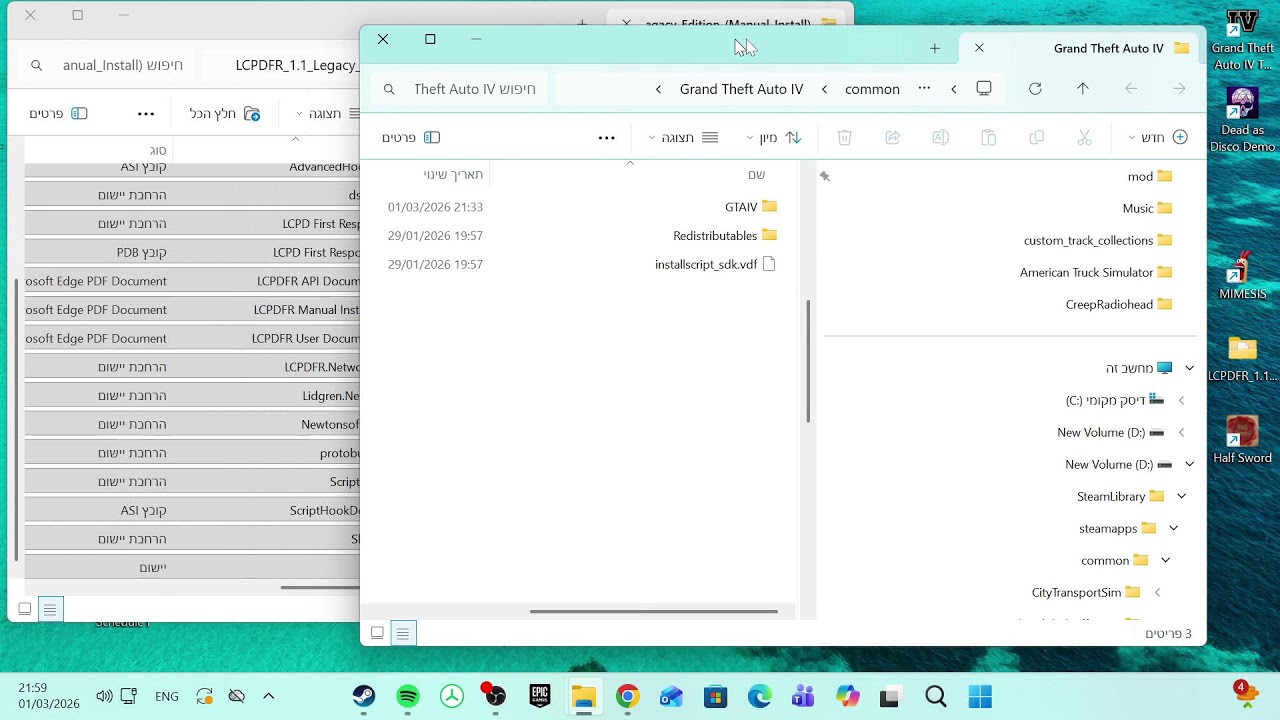Screen dimensions: 1280x720
Task: Collapse the This PC tree node
Action: pyautogui.click(x=1189, y=368)
